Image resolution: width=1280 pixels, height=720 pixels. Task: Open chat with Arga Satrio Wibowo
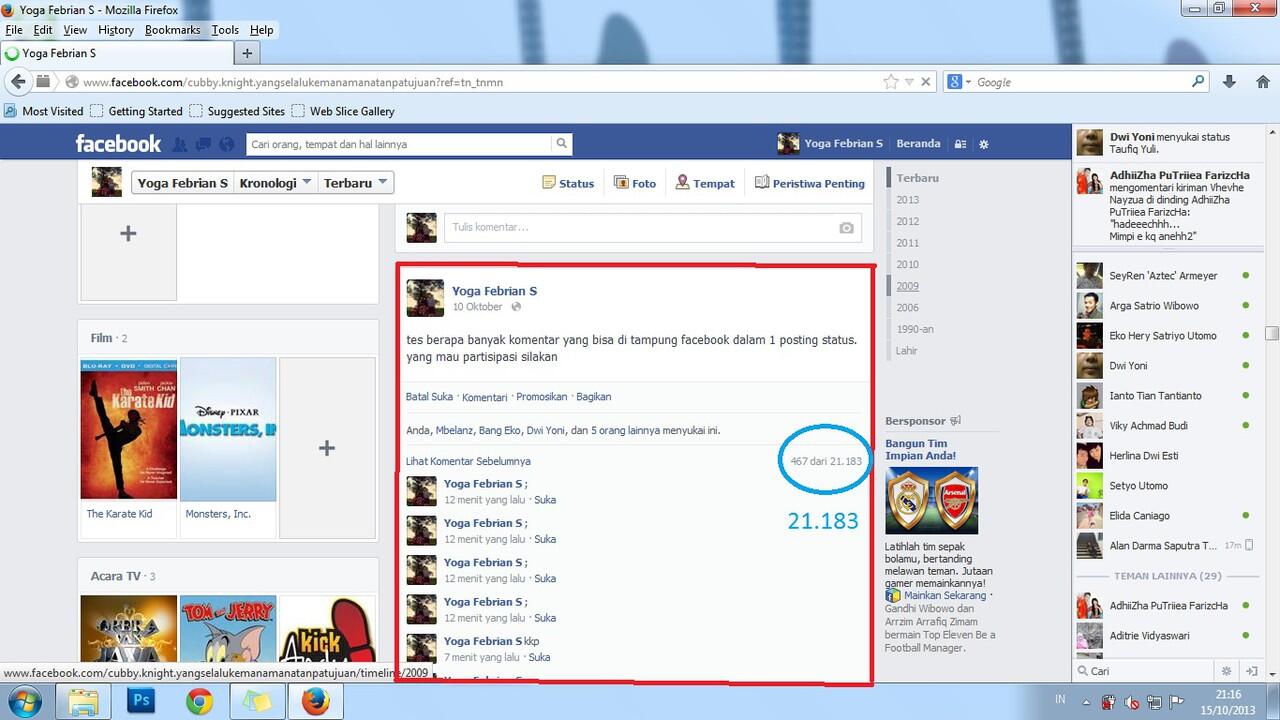[x=1163, y=306]
